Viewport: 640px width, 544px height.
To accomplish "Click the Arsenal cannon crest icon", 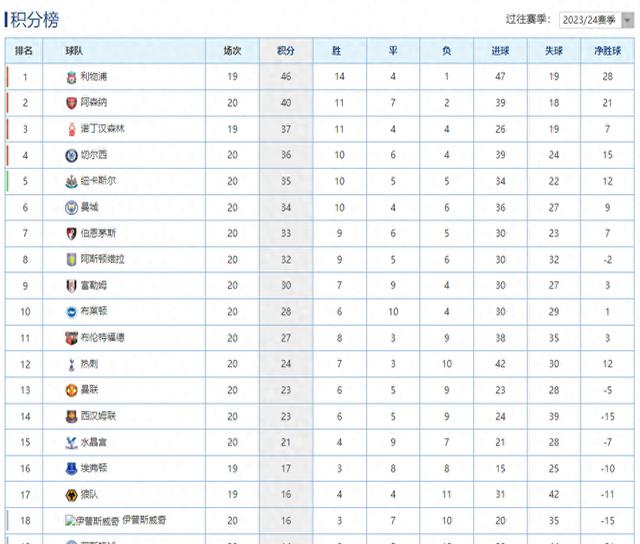I will (x=71, y=103).
